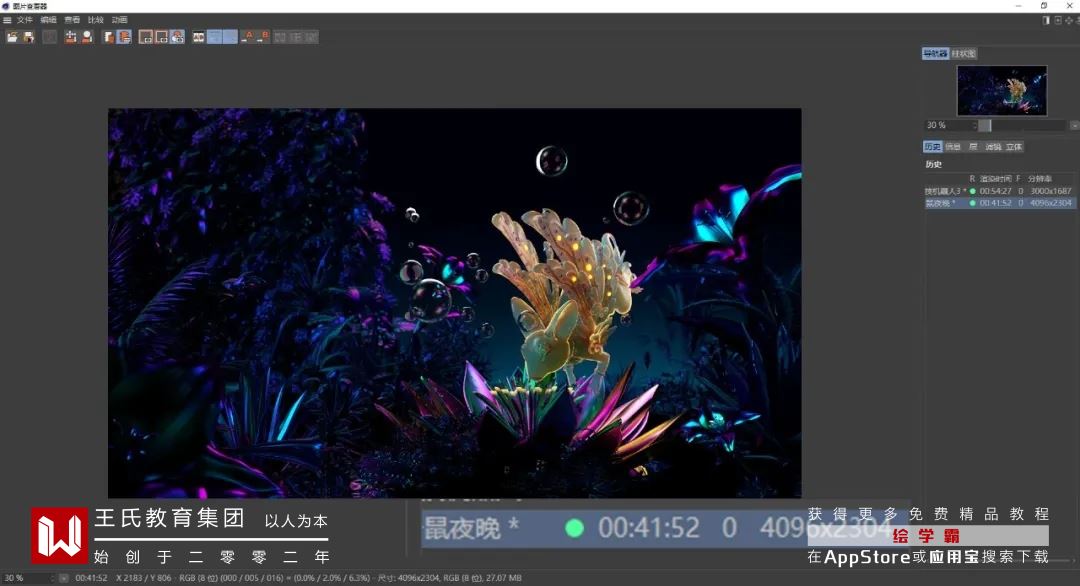
Task: Click the middle panel icon at the top right
Action: [x=1058, y=20]
